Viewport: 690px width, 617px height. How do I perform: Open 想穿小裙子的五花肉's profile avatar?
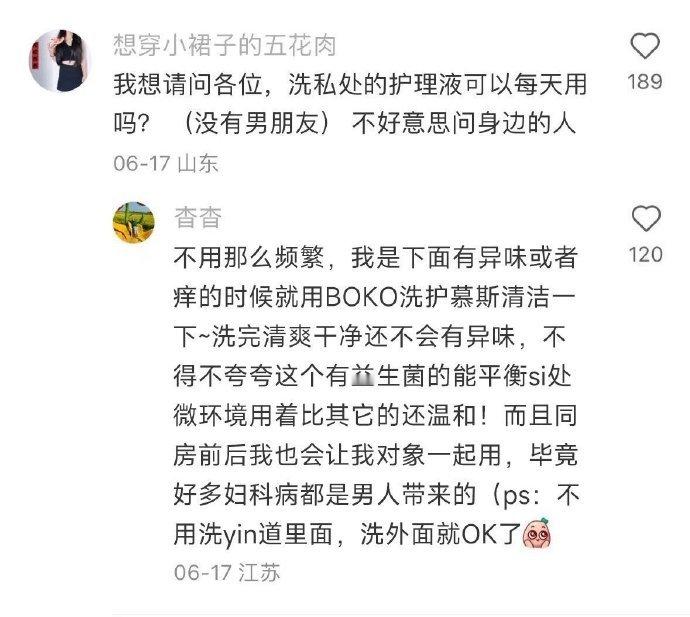59,60
